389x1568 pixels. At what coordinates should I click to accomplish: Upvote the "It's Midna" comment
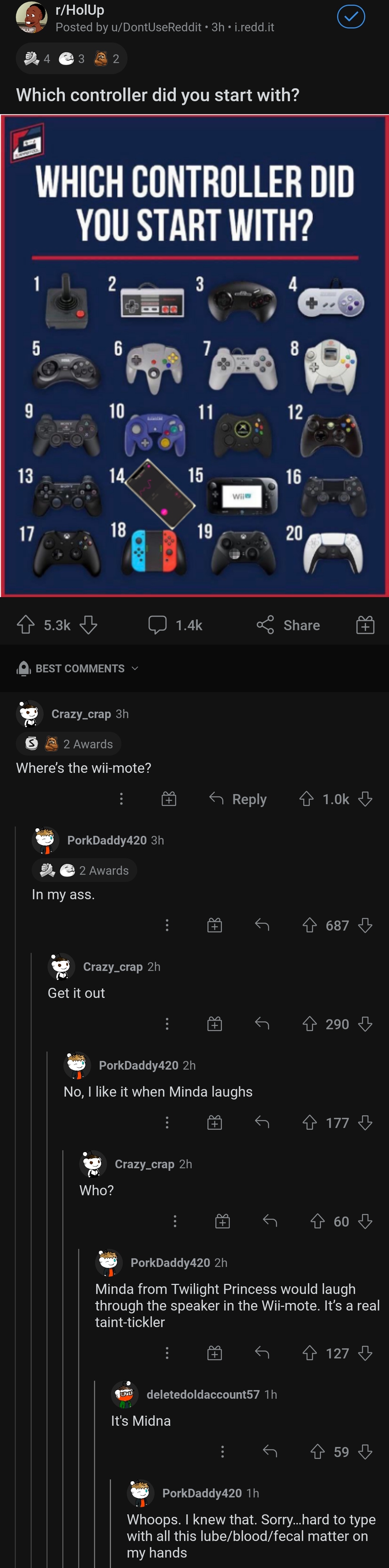318,1452
